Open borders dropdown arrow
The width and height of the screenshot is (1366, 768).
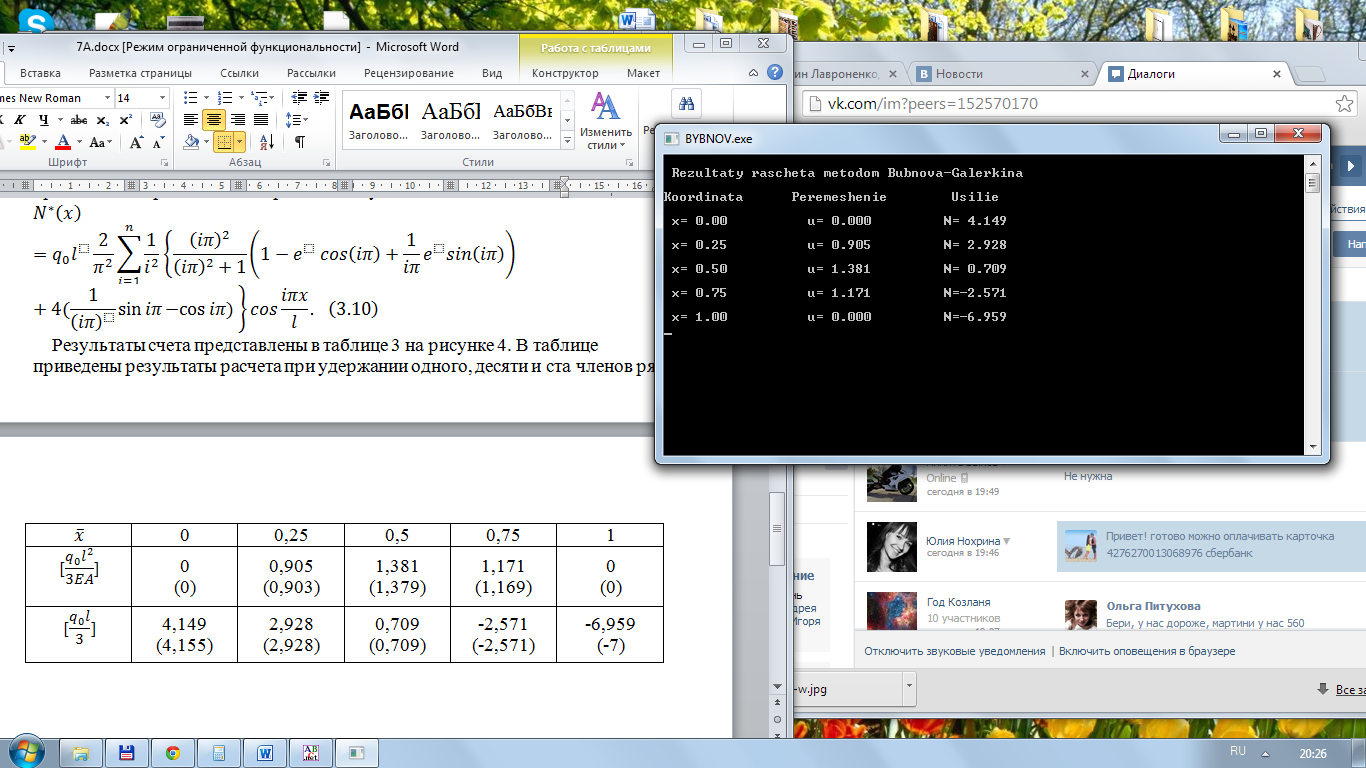pyautogui.click(x=240, y=141)
